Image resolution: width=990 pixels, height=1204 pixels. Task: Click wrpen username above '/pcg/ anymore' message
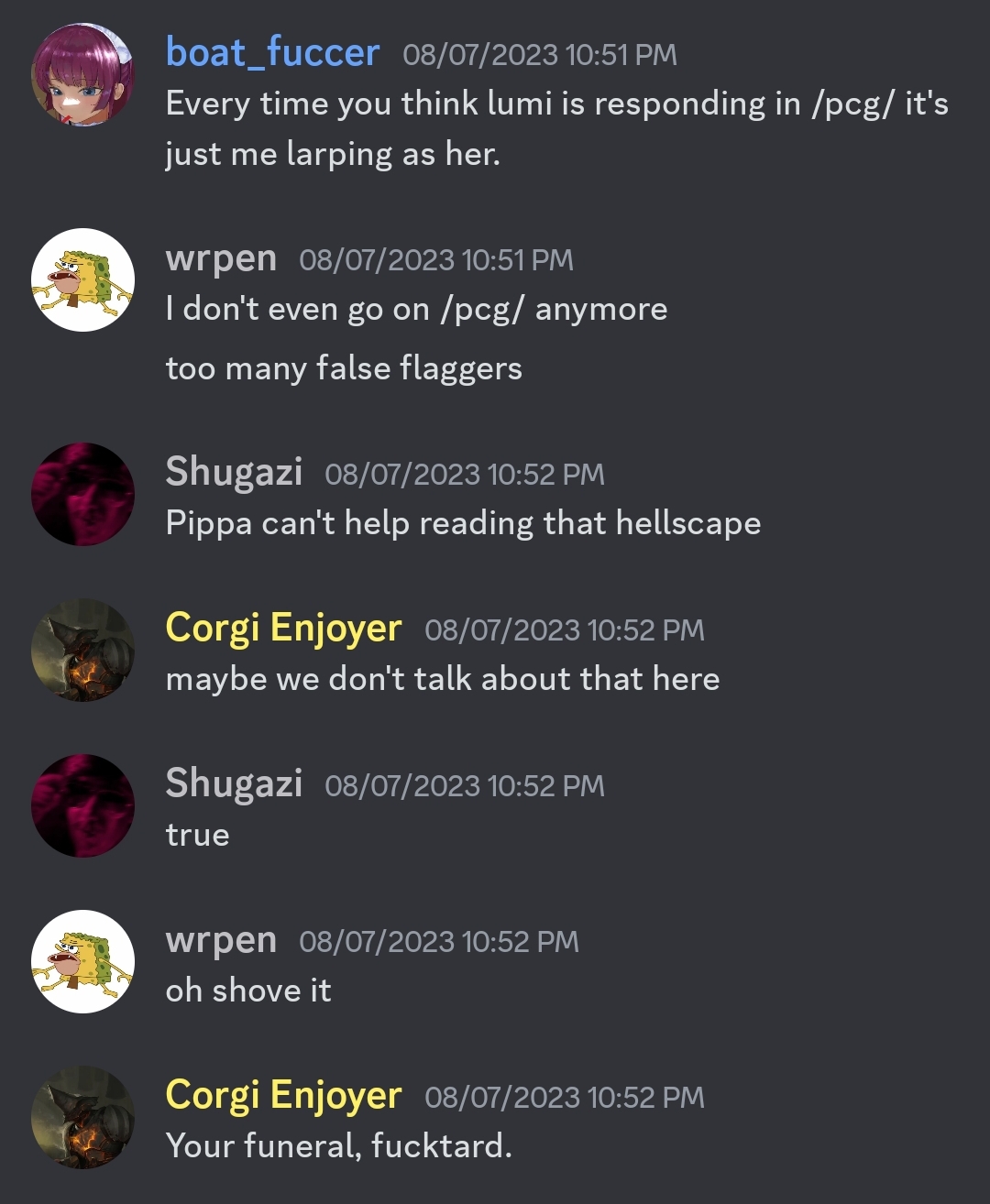pyautogui.click(x=221, y=259)
